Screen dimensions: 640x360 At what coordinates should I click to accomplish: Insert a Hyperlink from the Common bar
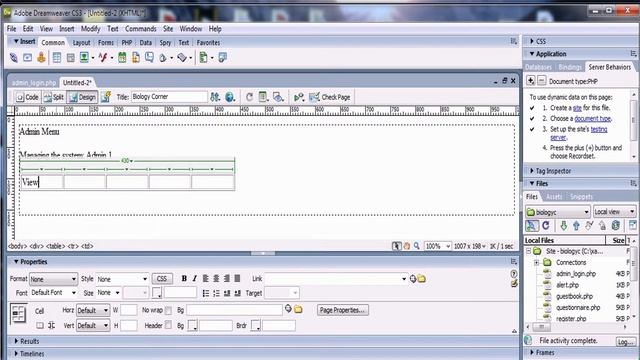(x=13, y=58)
